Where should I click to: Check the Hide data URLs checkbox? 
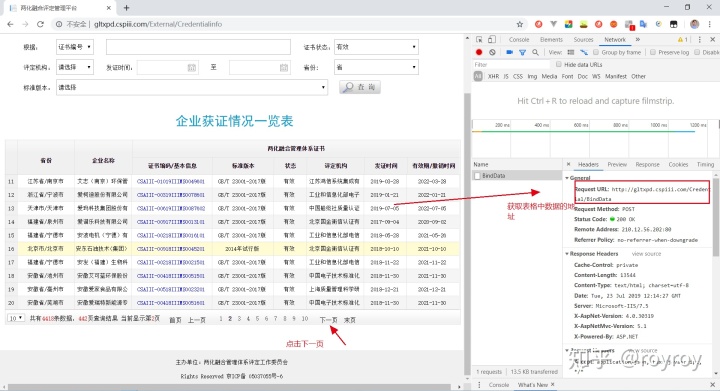point(559,64)
